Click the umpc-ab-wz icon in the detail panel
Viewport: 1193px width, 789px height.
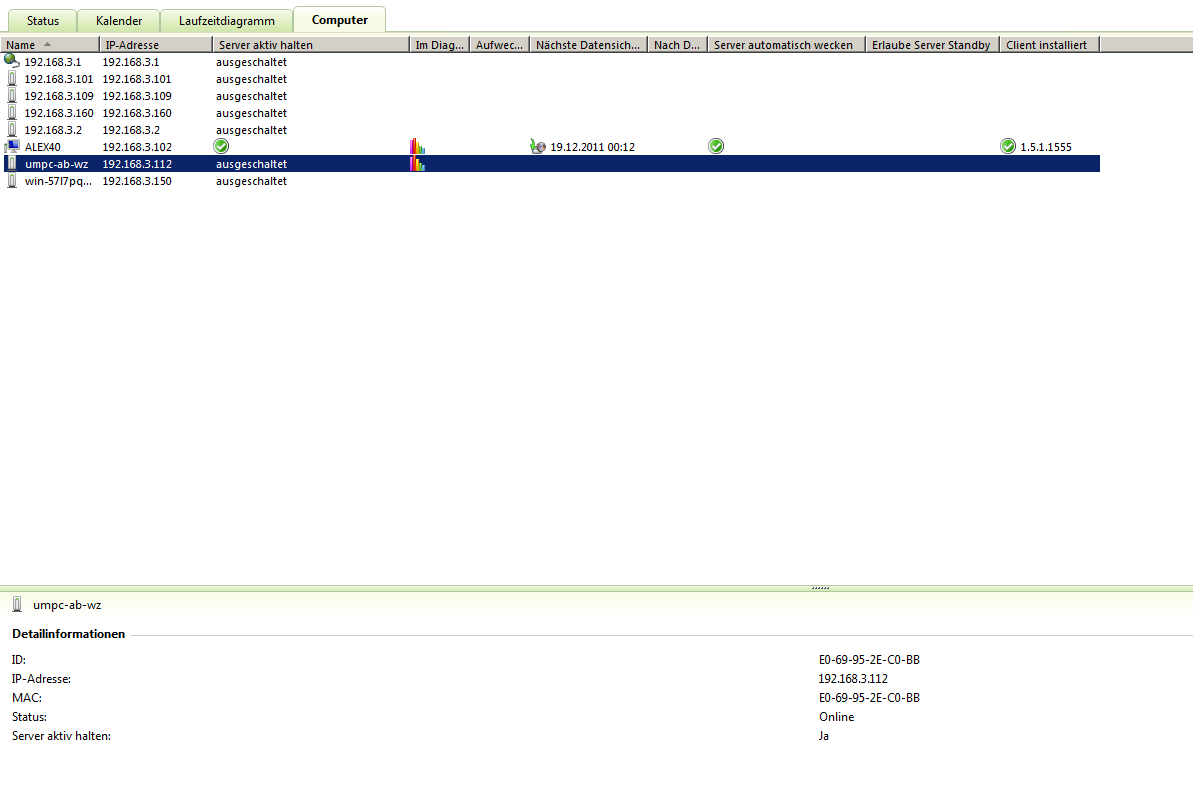tap(16, 604)
